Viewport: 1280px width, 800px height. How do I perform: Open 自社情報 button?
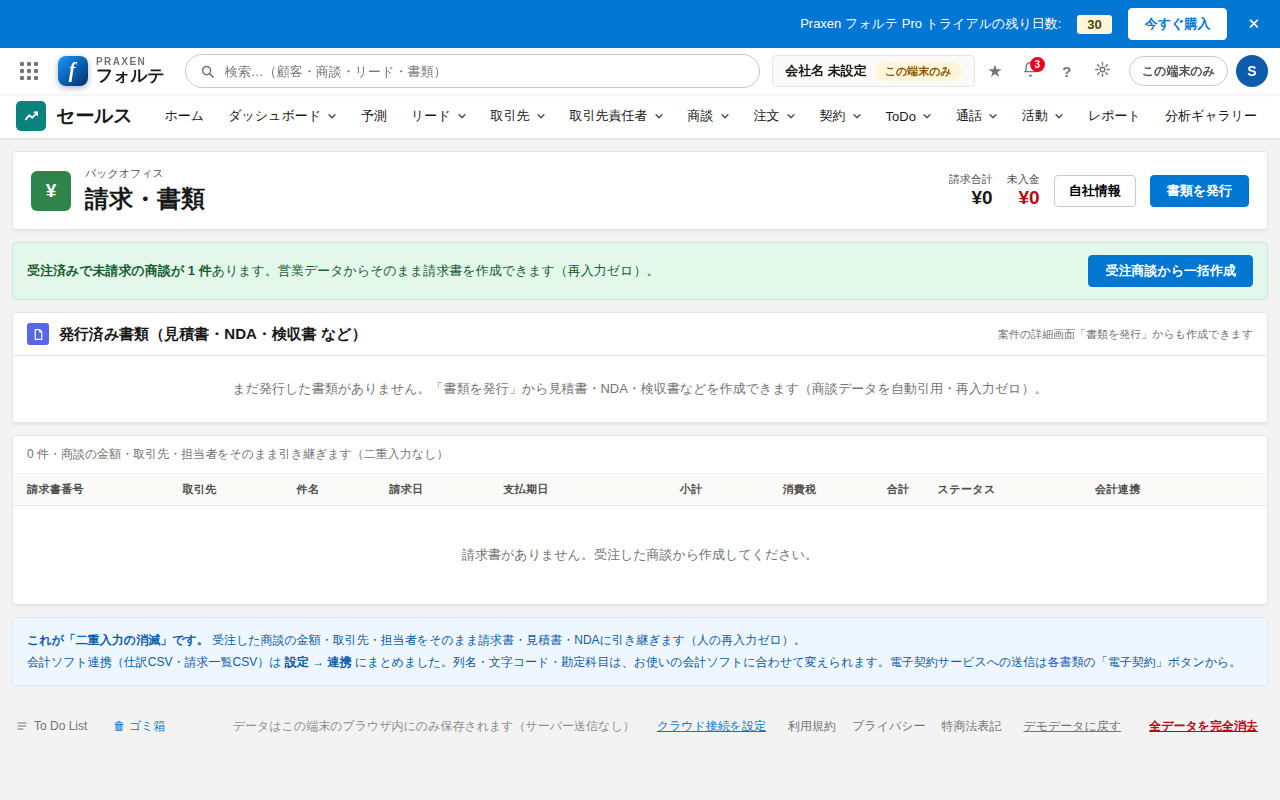[1095, 191]
